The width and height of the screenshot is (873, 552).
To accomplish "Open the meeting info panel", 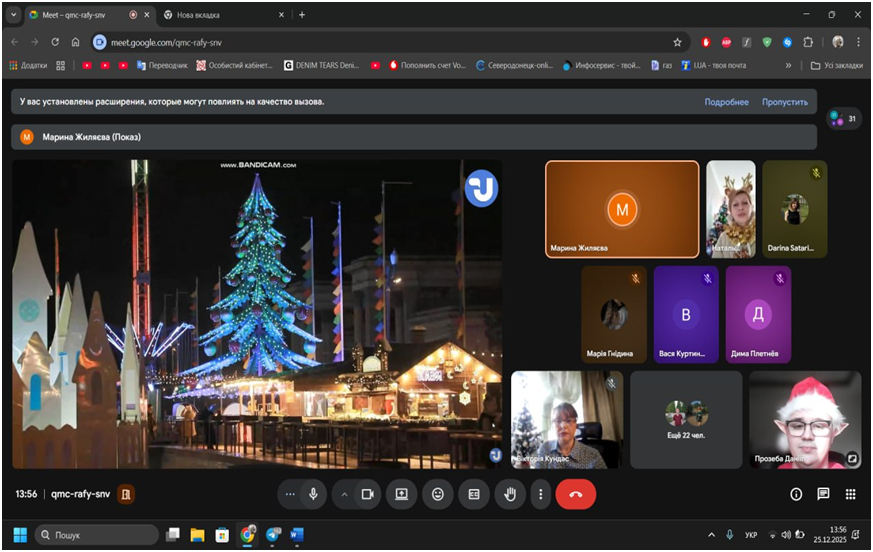I will pyautogui.click(x=796, y=494).
